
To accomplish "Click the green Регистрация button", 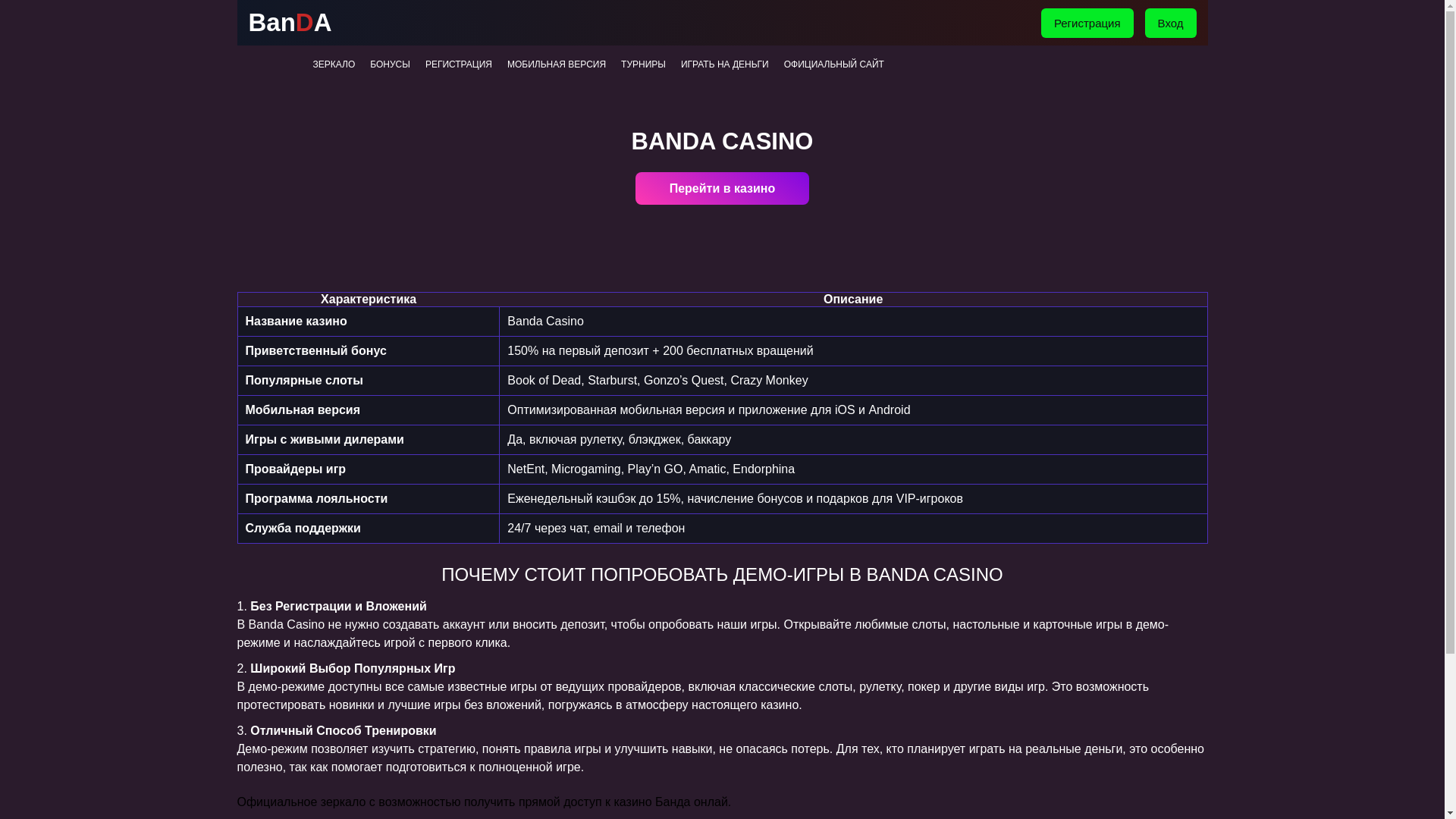I will tap(1087, 23).
